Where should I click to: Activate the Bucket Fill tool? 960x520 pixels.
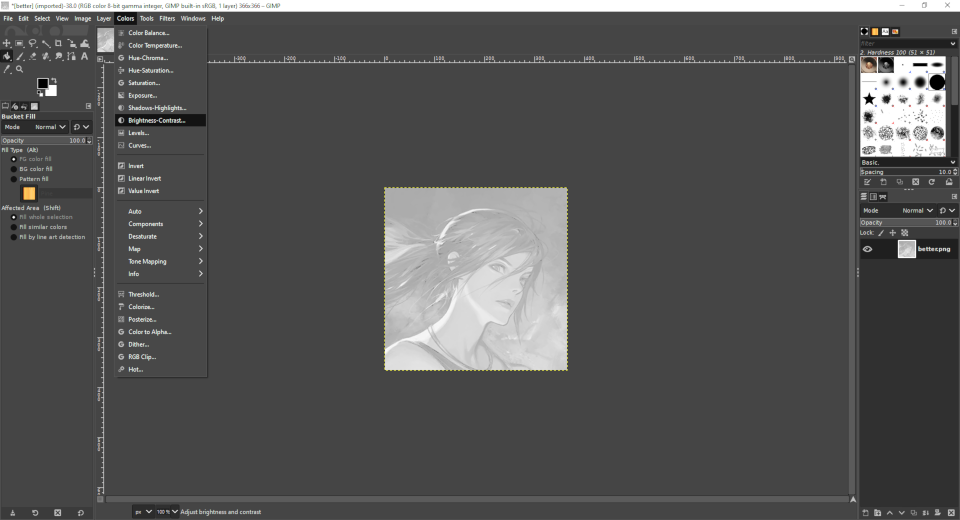coord(7,56)
